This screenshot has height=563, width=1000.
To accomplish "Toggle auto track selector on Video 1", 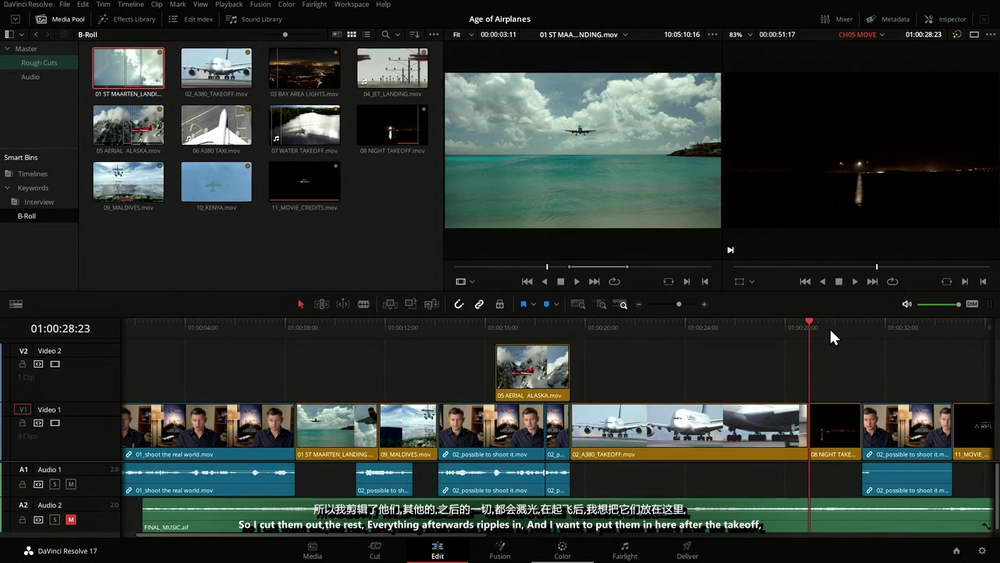I will [x=38, y=423].
